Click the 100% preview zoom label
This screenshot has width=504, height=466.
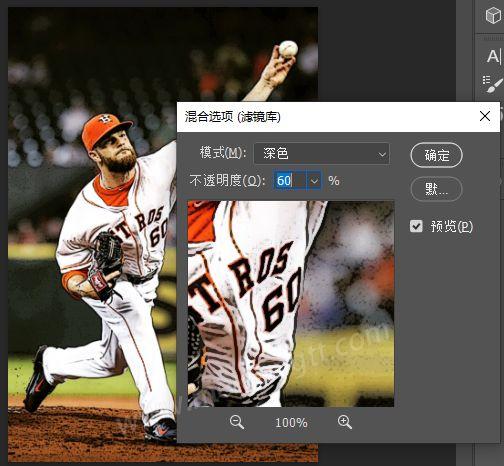(x=291, y=423)
